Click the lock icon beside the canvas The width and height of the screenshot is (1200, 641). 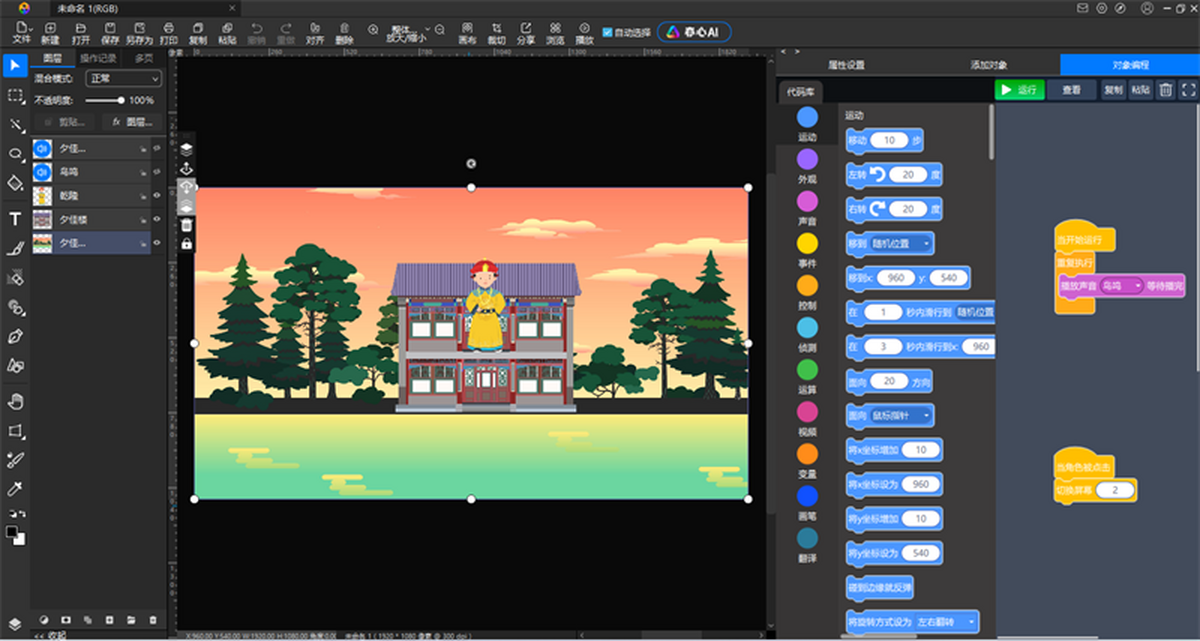pyautogui.click(x=187, y=244)
